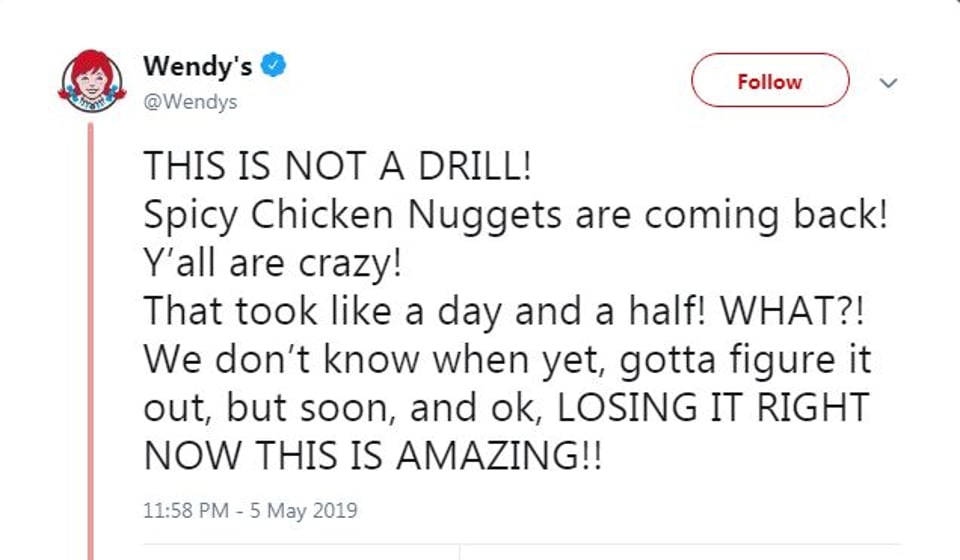The image size is (960, 560).
Task: Open the 11:58 PM timestamp
Action: click(x=187, y=511)
